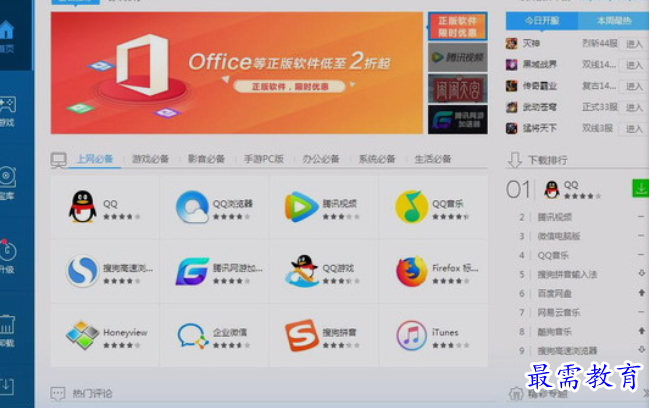Screen dimensions: 649x408
Task: Click the Honeyview app name text
Action: click(125, 332)
